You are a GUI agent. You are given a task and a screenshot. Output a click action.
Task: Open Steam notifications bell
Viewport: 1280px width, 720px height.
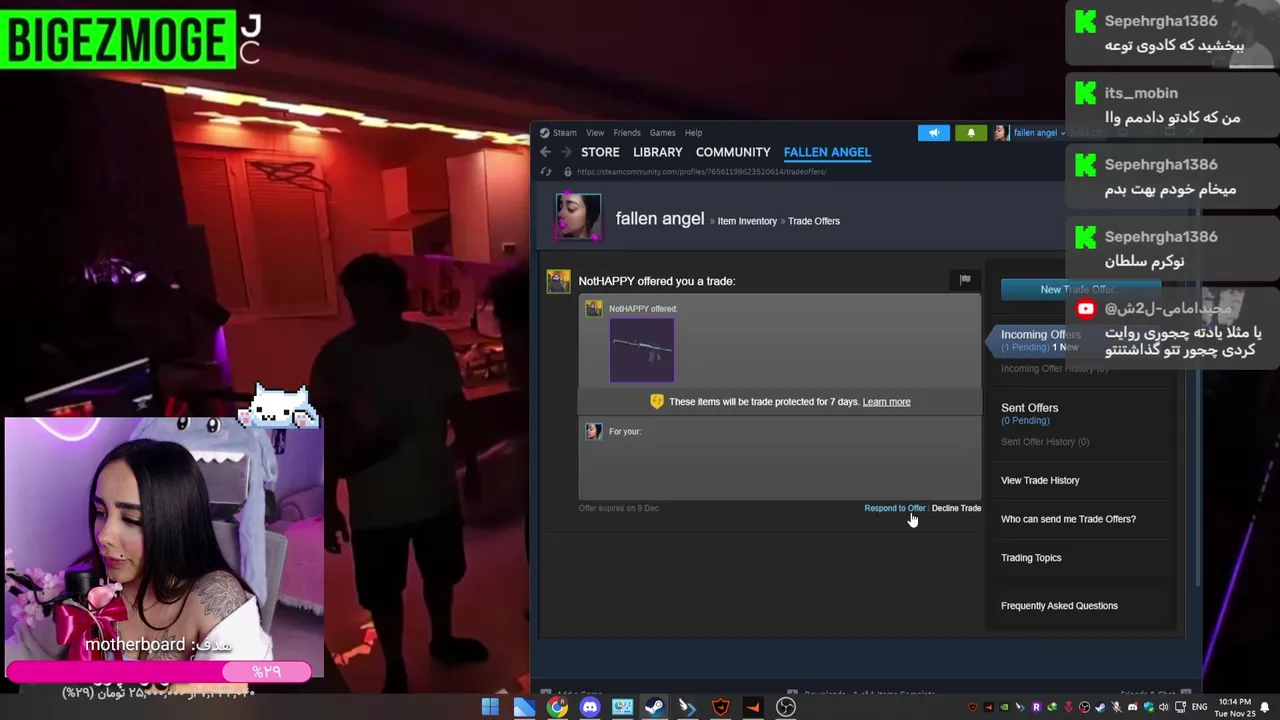970,132
